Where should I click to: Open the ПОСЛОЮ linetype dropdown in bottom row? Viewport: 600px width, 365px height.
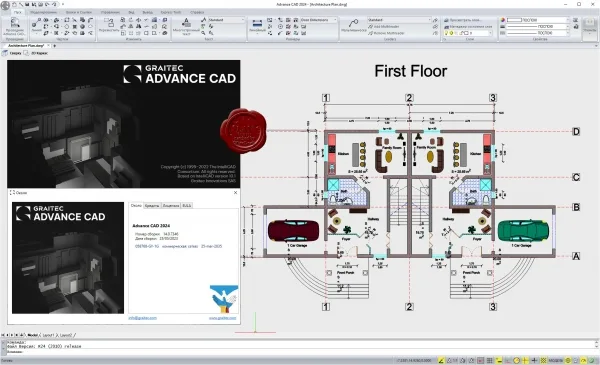coord(538,33)
